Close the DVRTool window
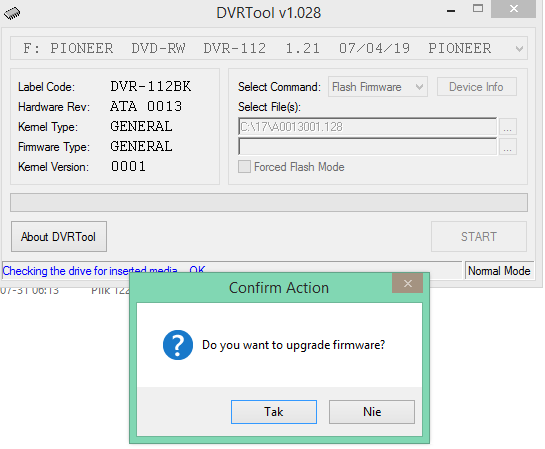This screenshot has width=545, height=449. 513,9
